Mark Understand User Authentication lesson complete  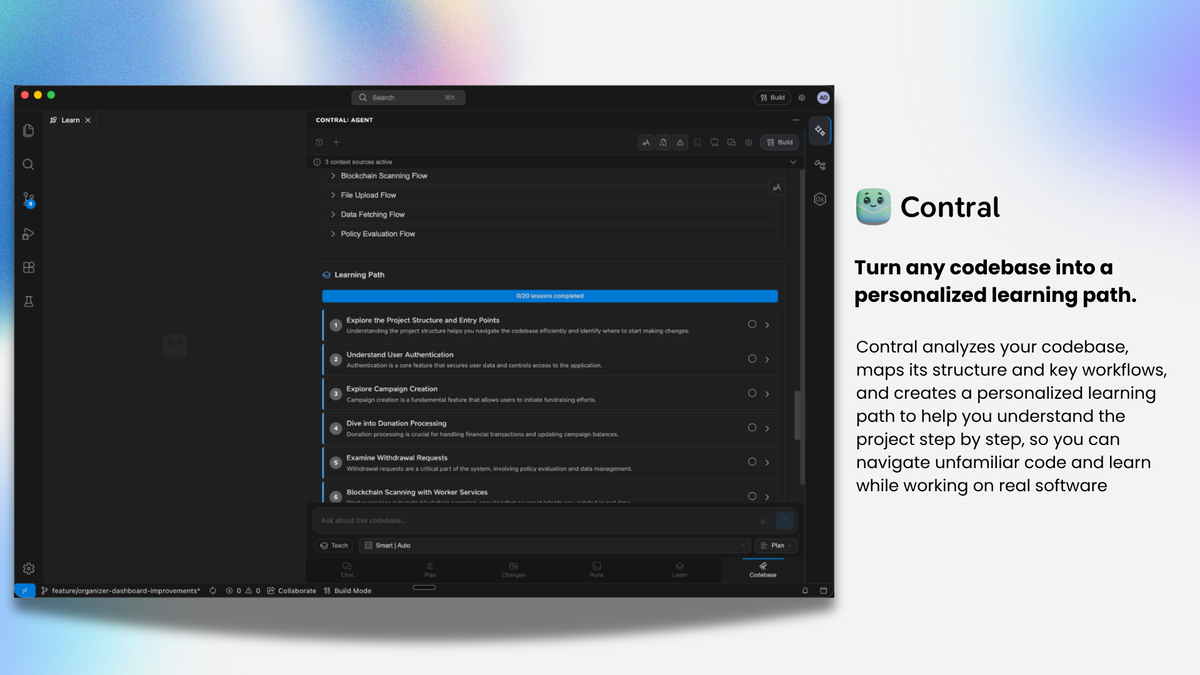(x=752, y=359)
